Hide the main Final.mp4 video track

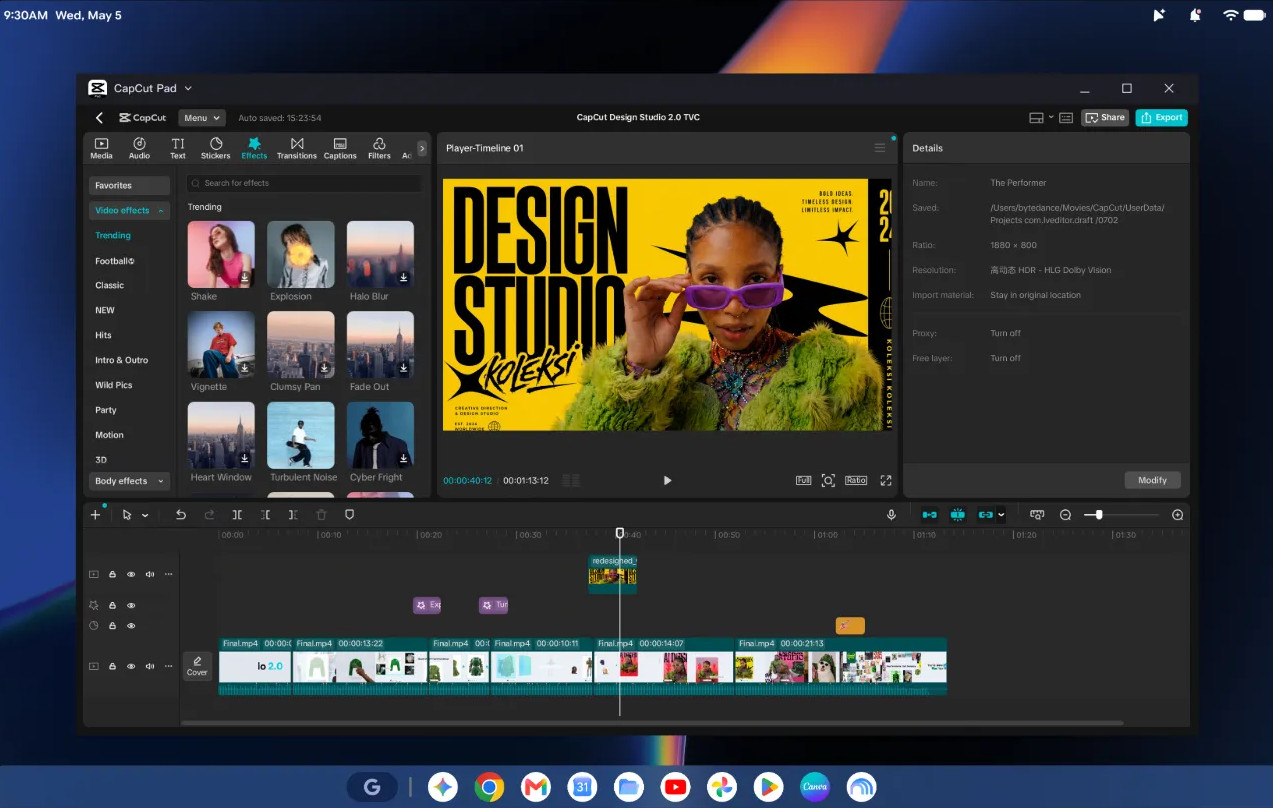(x=131, y=666)
